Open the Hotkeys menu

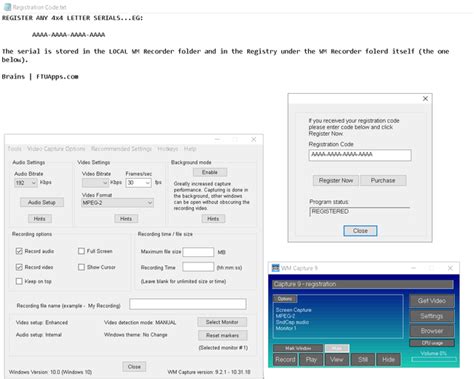tap(168, 149)
